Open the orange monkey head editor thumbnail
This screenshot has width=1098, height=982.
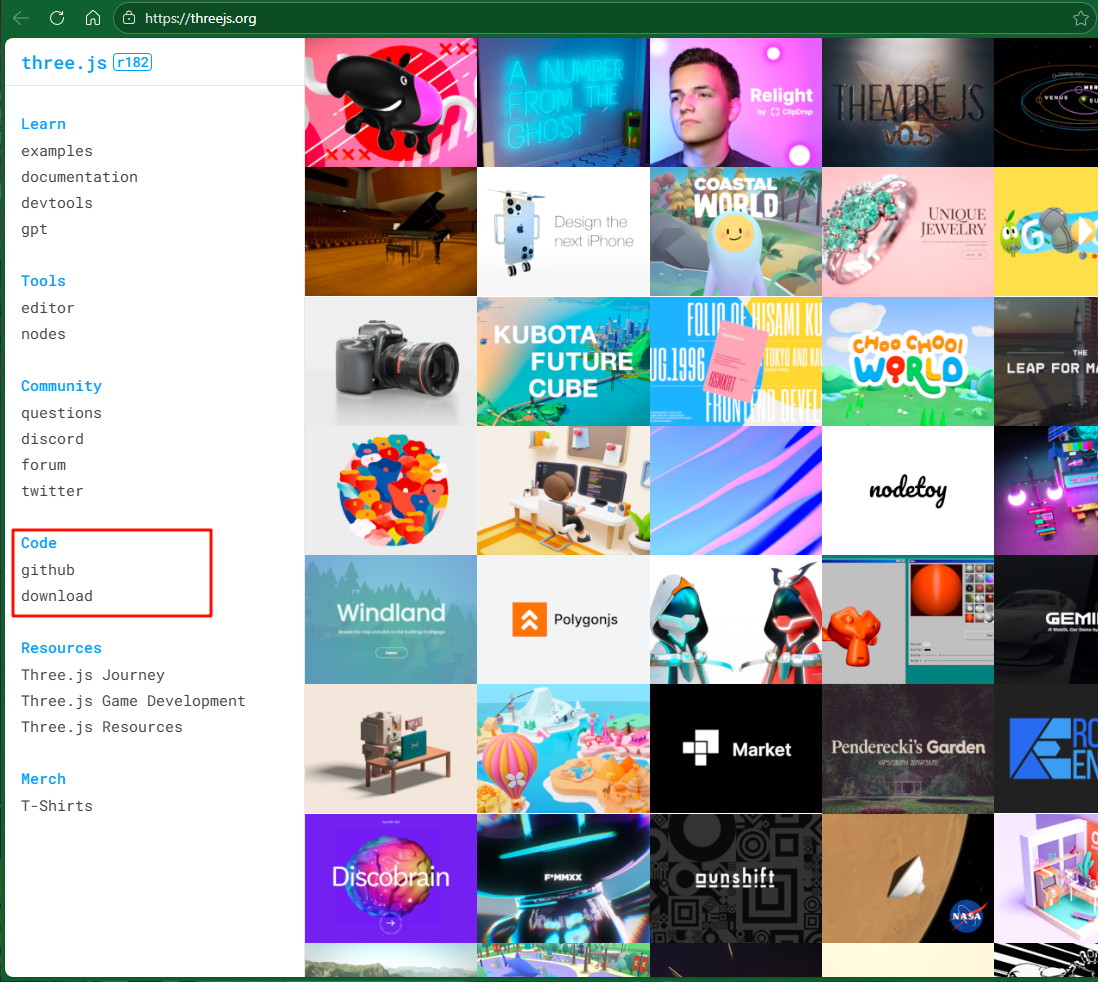(908, 620)
